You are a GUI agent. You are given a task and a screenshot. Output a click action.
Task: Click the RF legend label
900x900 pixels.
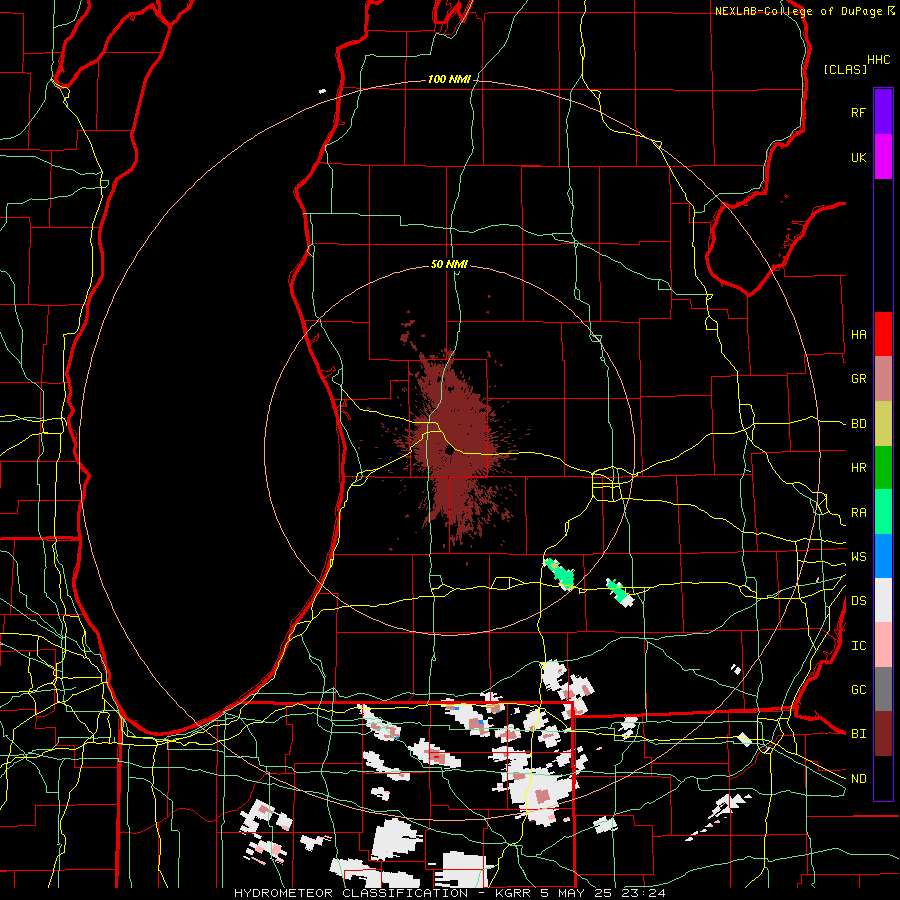(x=858, y=112)
